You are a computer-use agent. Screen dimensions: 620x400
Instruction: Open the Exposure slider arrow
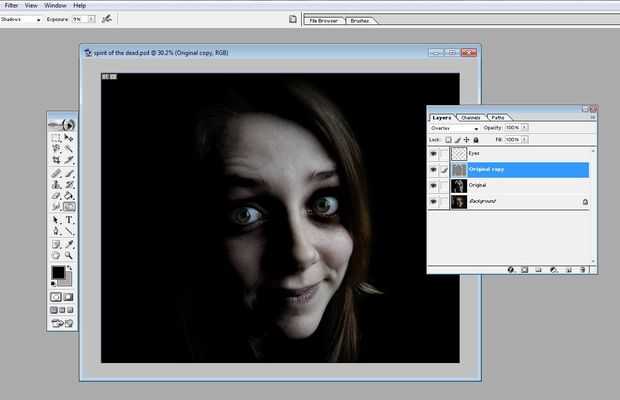91,19
